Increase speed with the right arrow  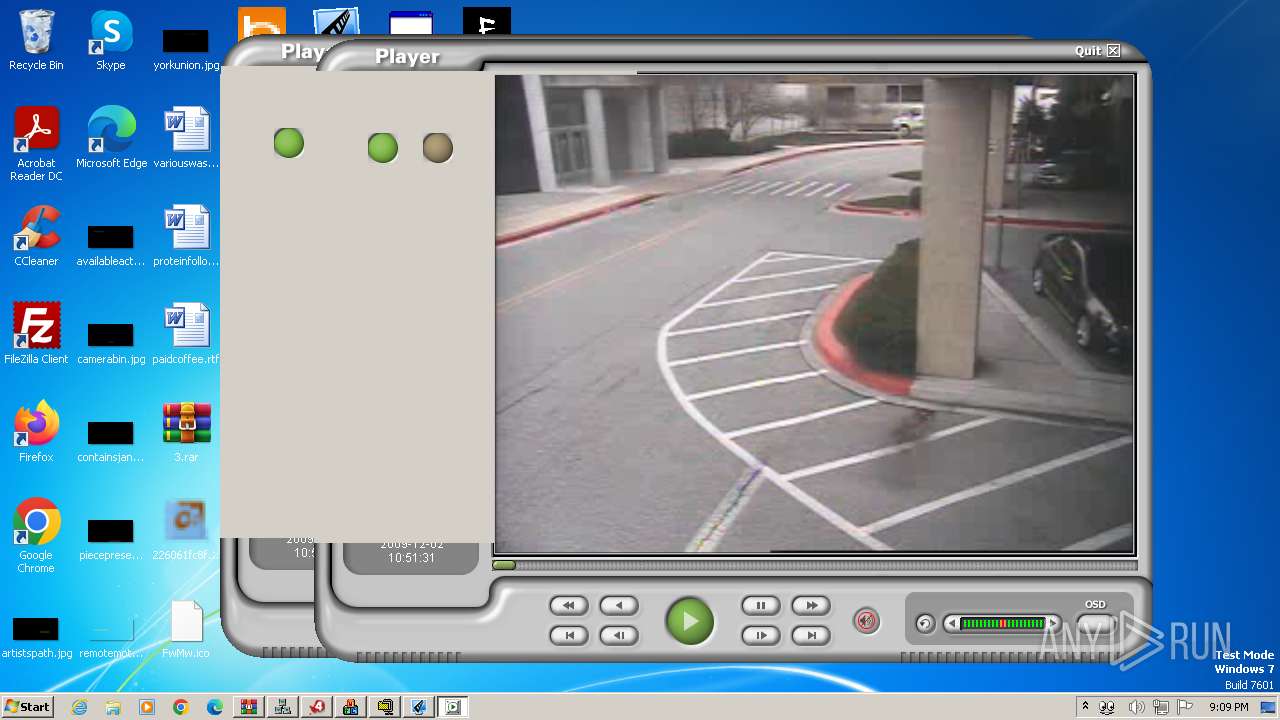coord(1052,623)
